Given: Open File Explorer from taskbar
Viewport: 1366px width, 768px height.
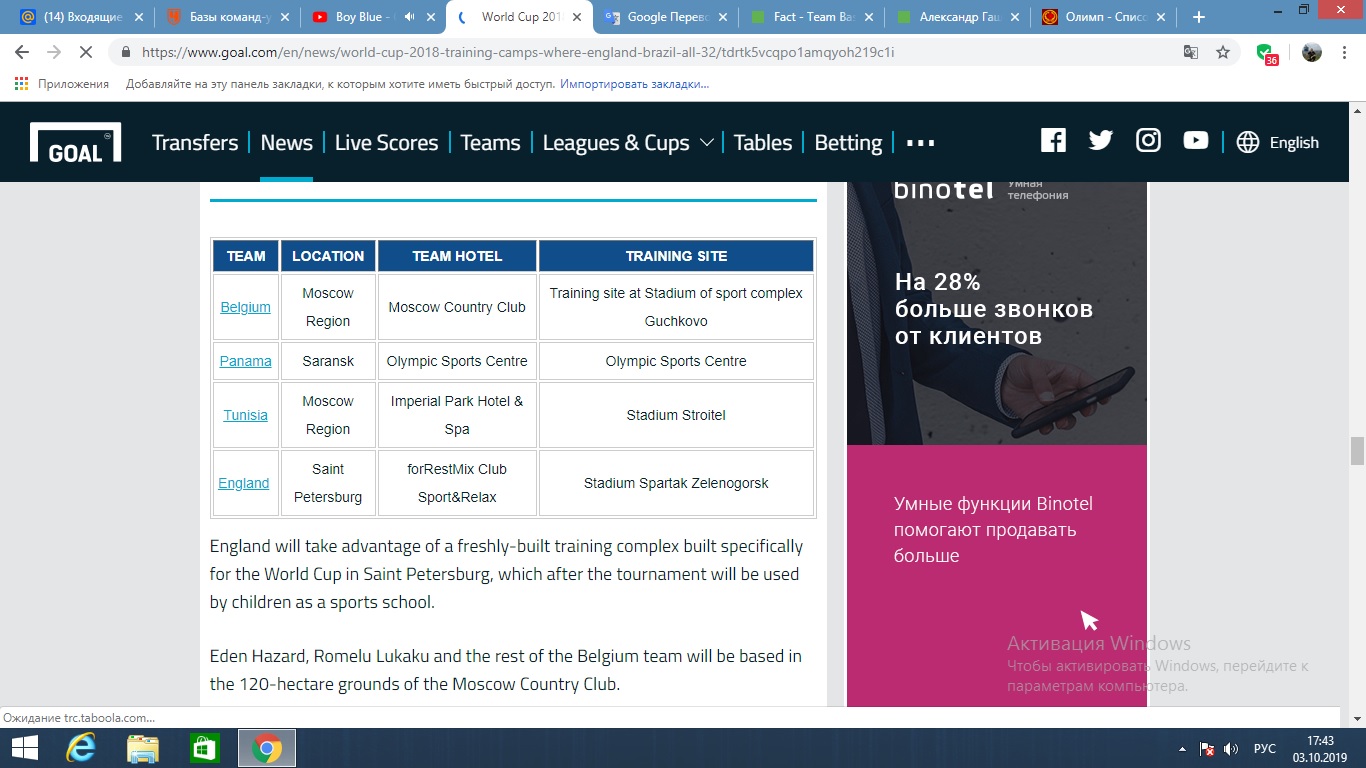Looking at the screenshot, I should (142, 748).
